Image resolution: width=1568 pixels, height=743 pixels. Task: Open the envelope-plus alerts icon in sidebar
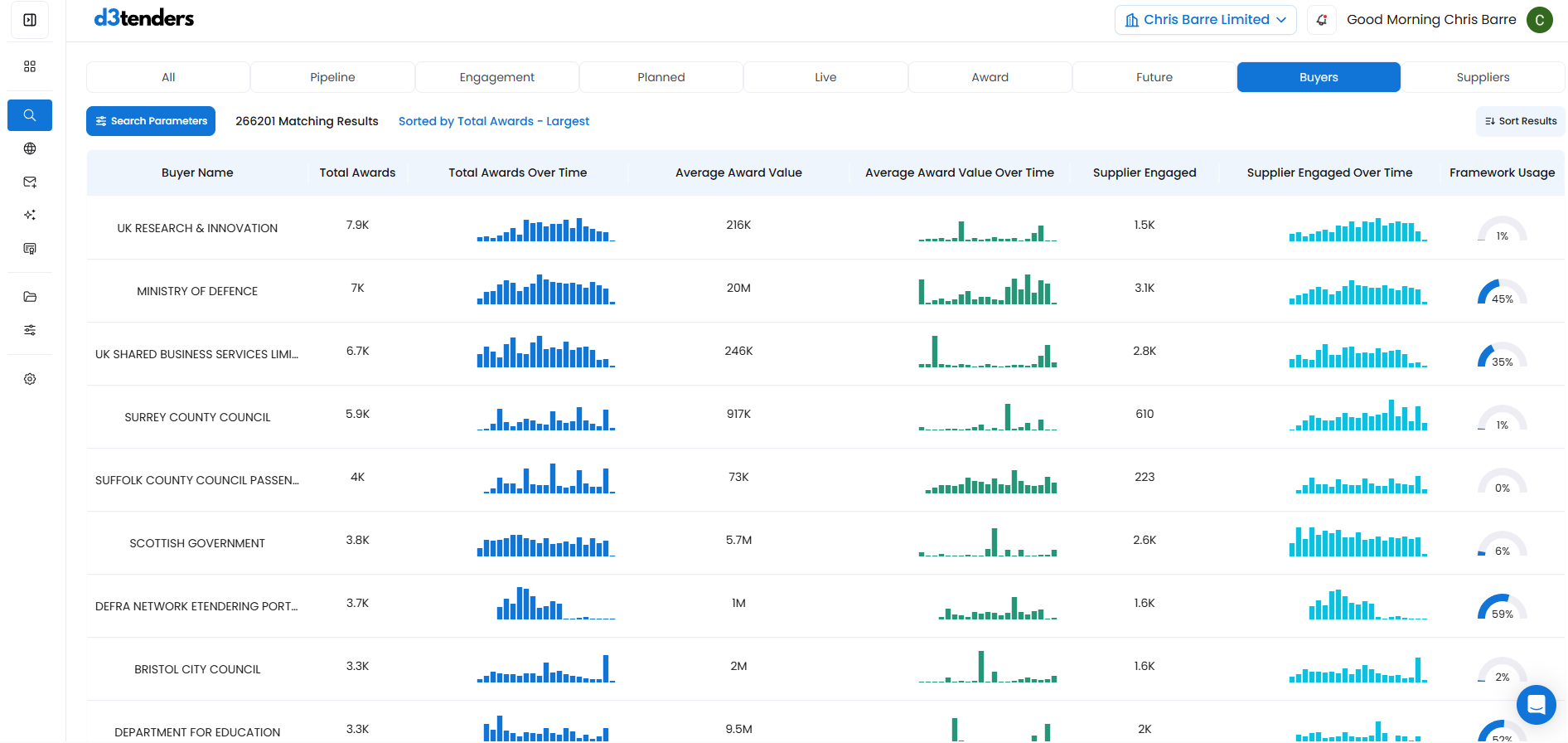[30, 182]
